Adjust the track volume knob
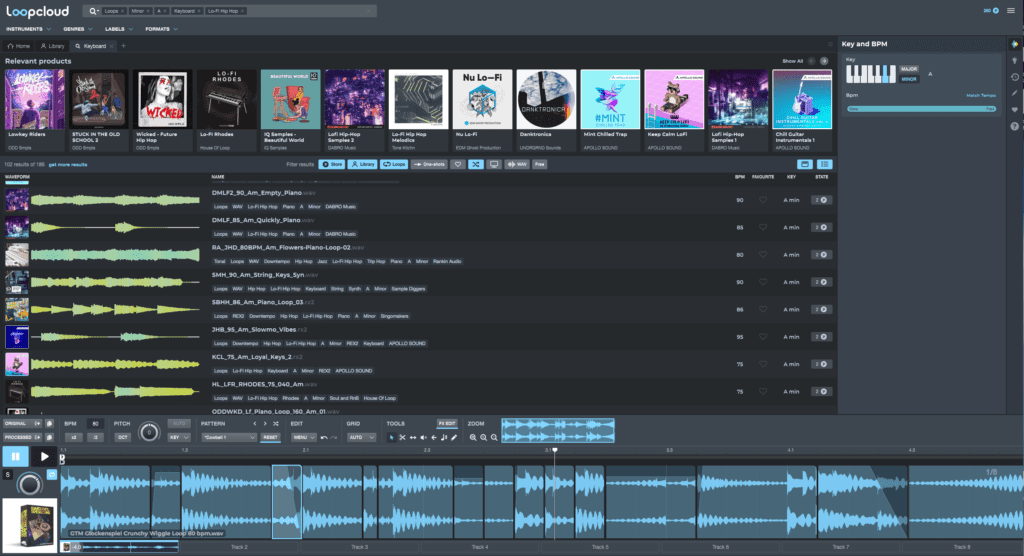Screen dimensions: 1024x556 [x=29, y=484]
